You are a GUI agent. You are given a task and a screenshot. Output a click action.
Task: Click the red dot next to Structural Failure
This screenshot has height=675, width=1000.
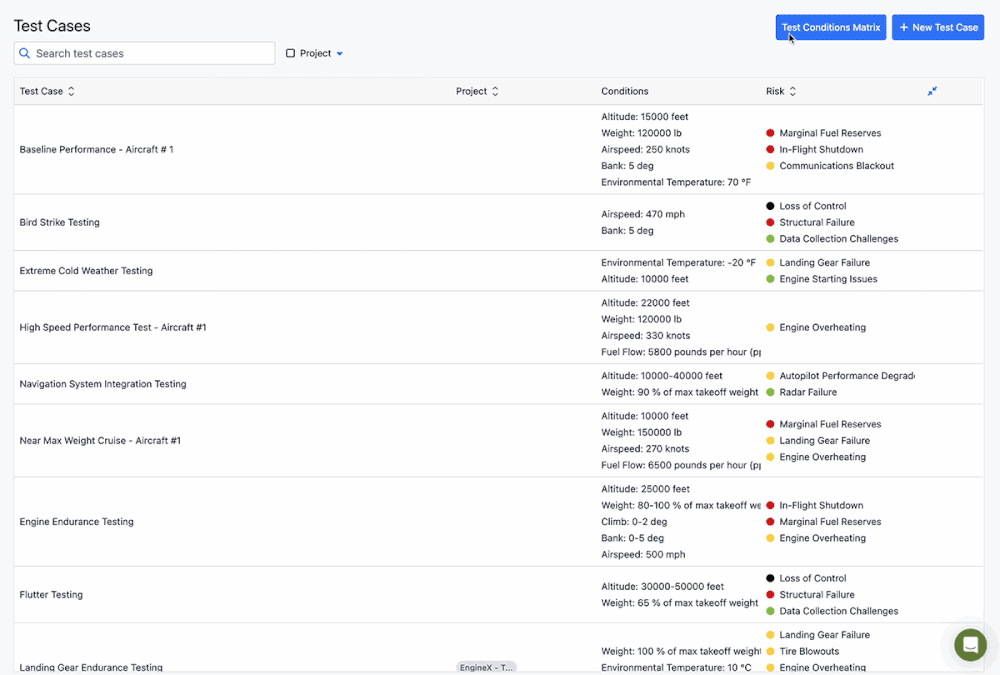768,222
